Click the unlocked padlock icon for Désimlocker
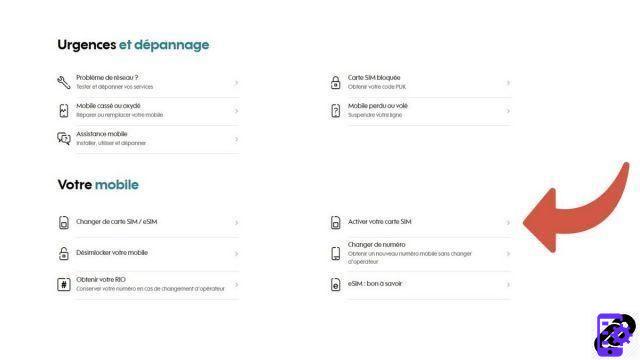Image resolution: width=640 pixels, height=360 pixels. [64, 253]
